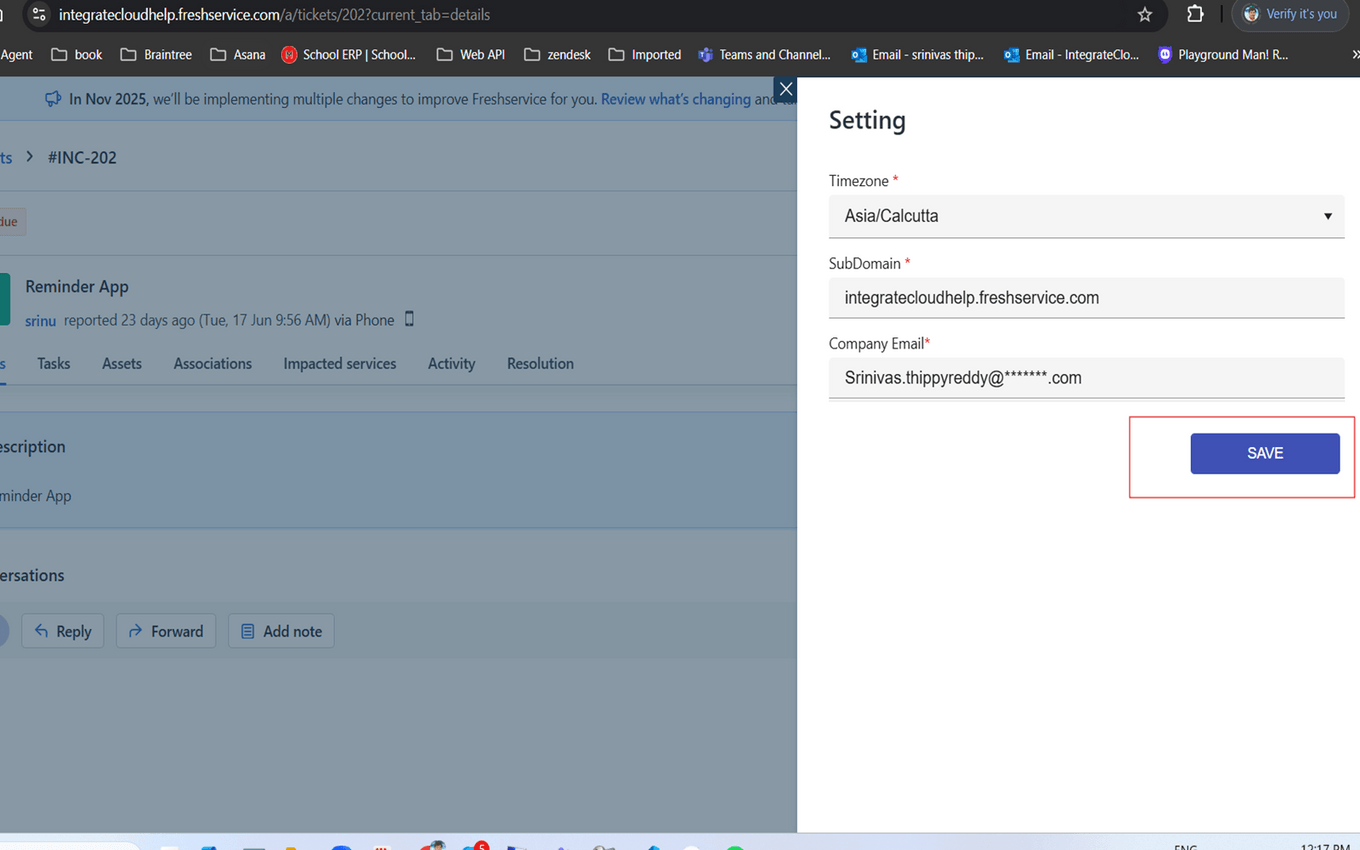Open the Asana bookmarks folder
The width and height of the screenshot is (1360, 850).
pos(238,55)
